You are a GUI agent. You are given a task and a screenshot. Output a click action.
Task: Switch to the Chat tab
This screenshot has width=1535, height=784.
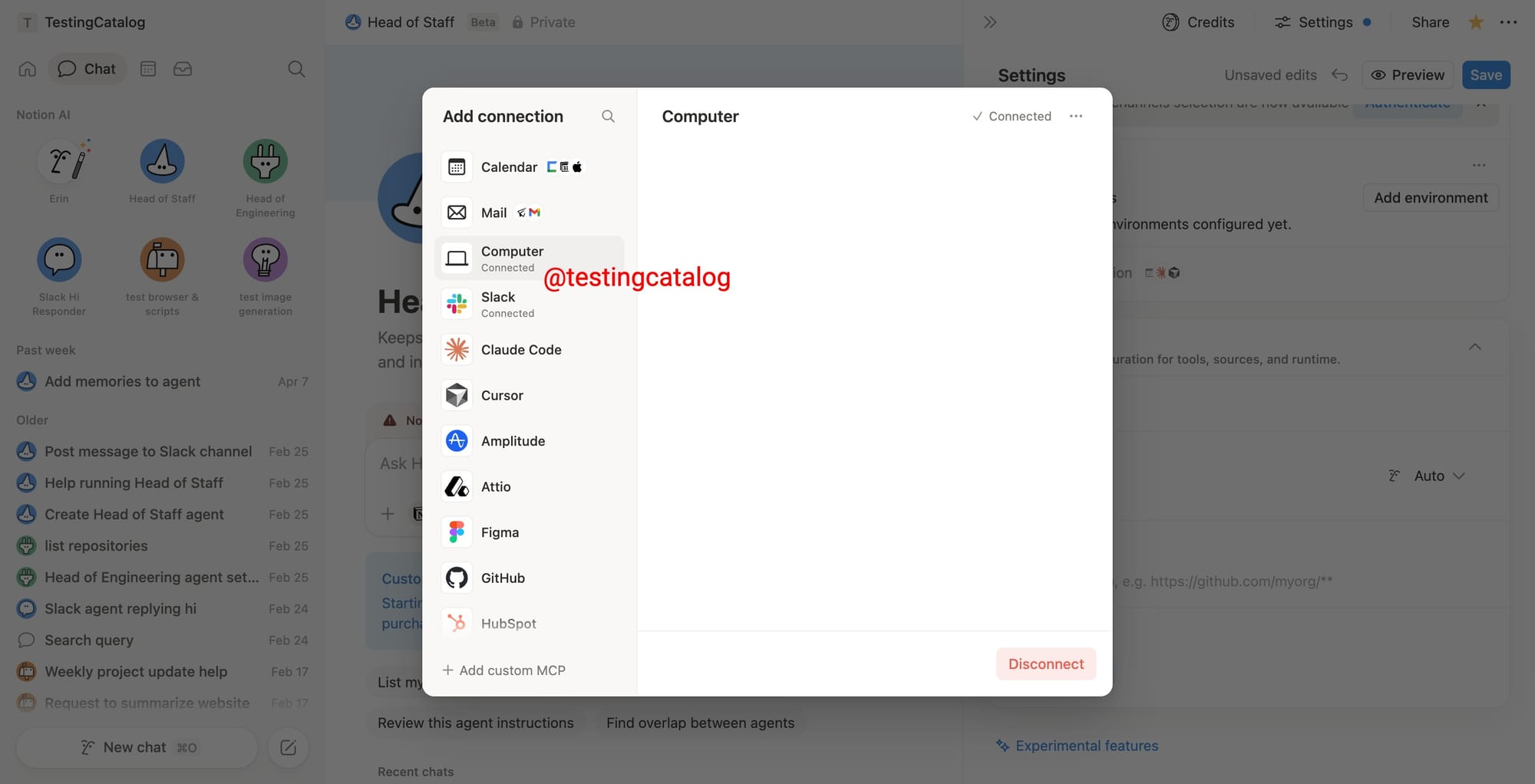coord(87,69)
